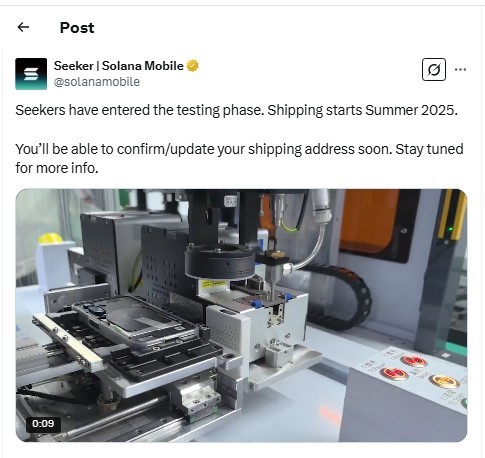Image resolution: width=485 pixels, height=458 pixels.
Task: Click the 0:09 video duration badge
Action: click(43, 424)
